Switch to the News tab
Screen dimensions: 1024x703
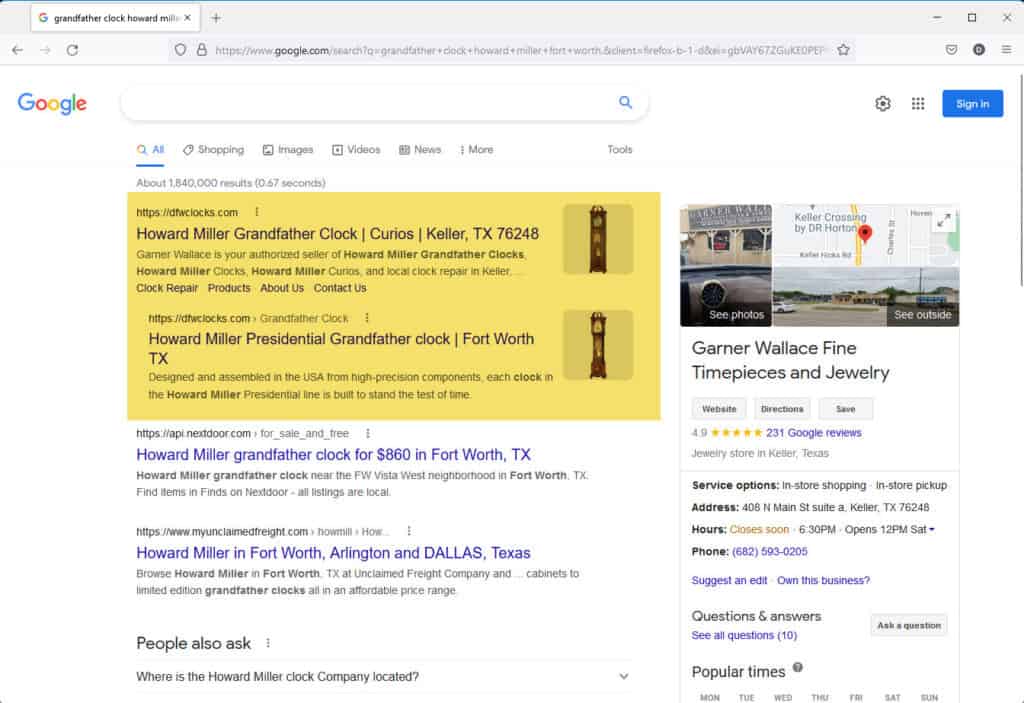click(420, 150)
